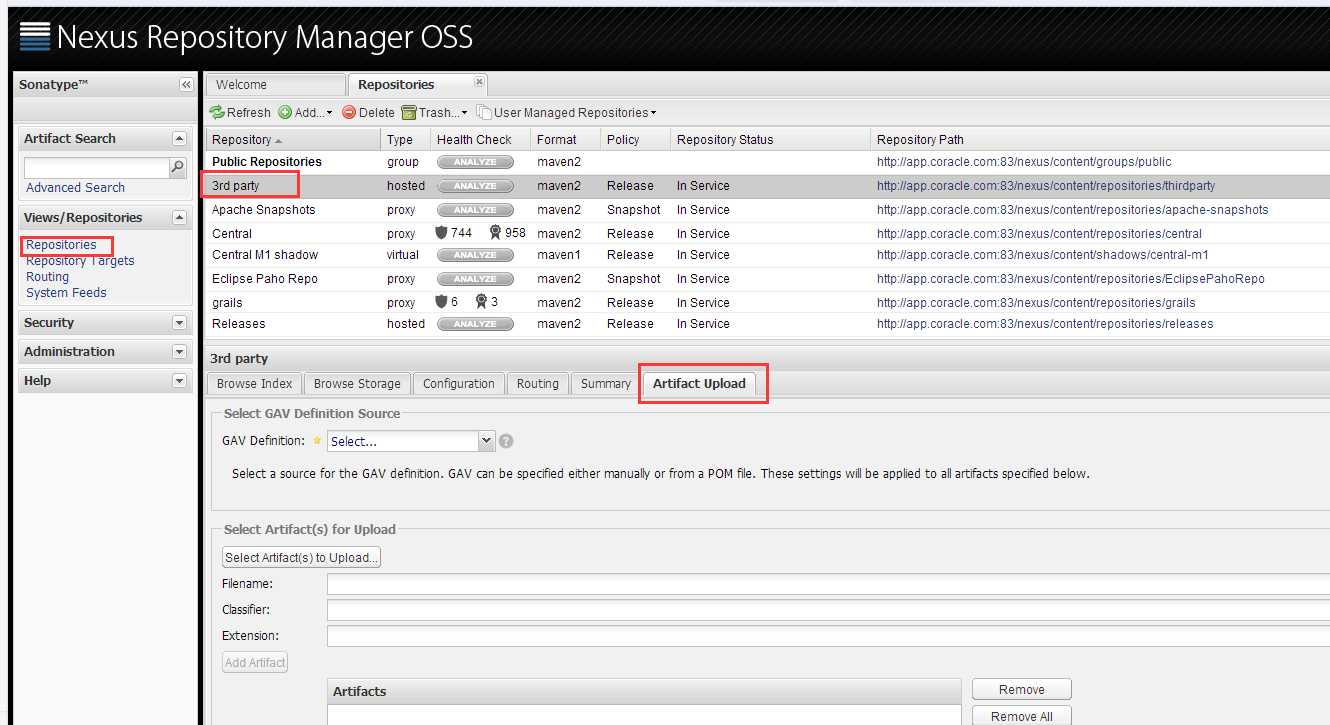Collapse the Sonatype side panel

[186, 85]
